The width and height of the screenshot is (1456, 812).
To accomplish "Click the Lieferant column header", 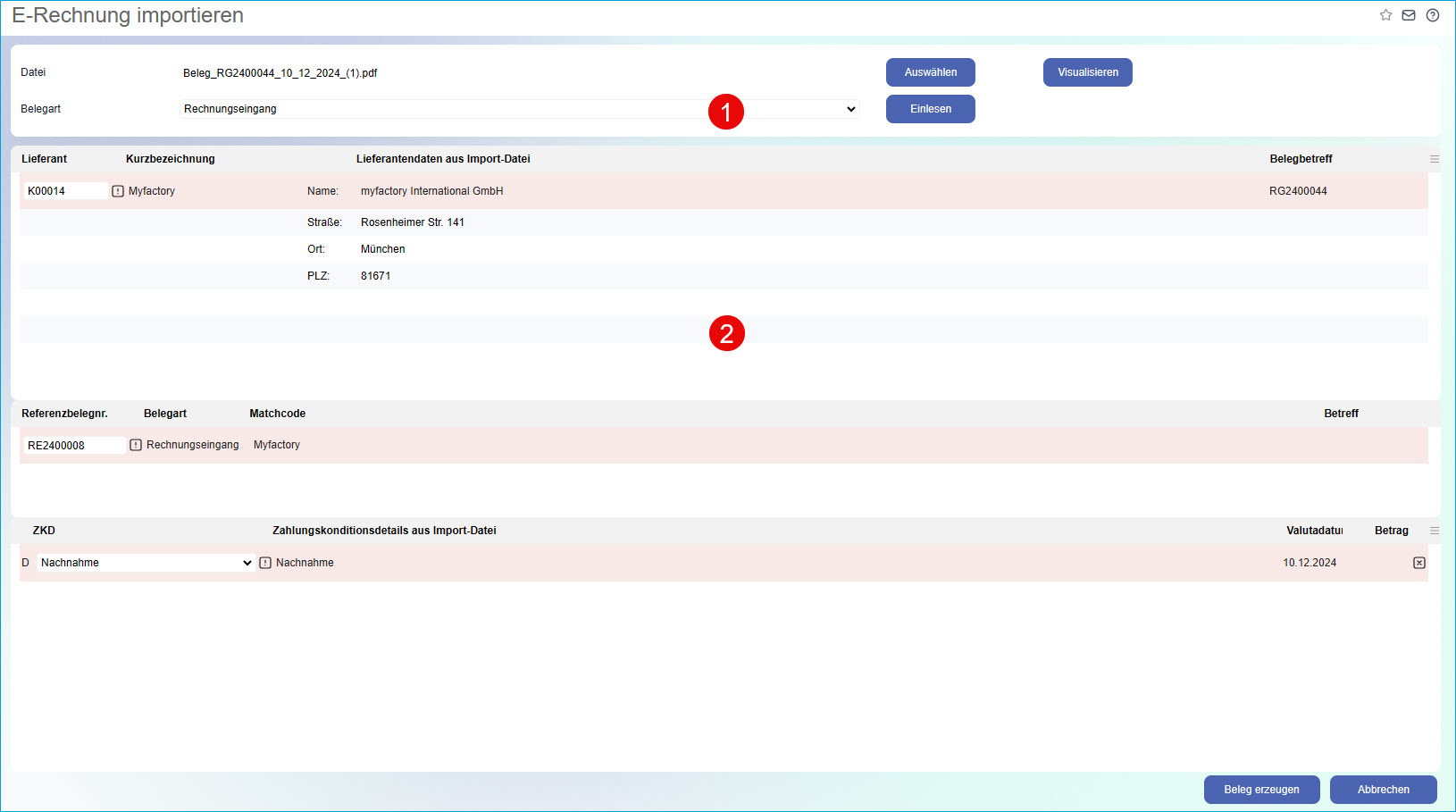I will [45, 159].
